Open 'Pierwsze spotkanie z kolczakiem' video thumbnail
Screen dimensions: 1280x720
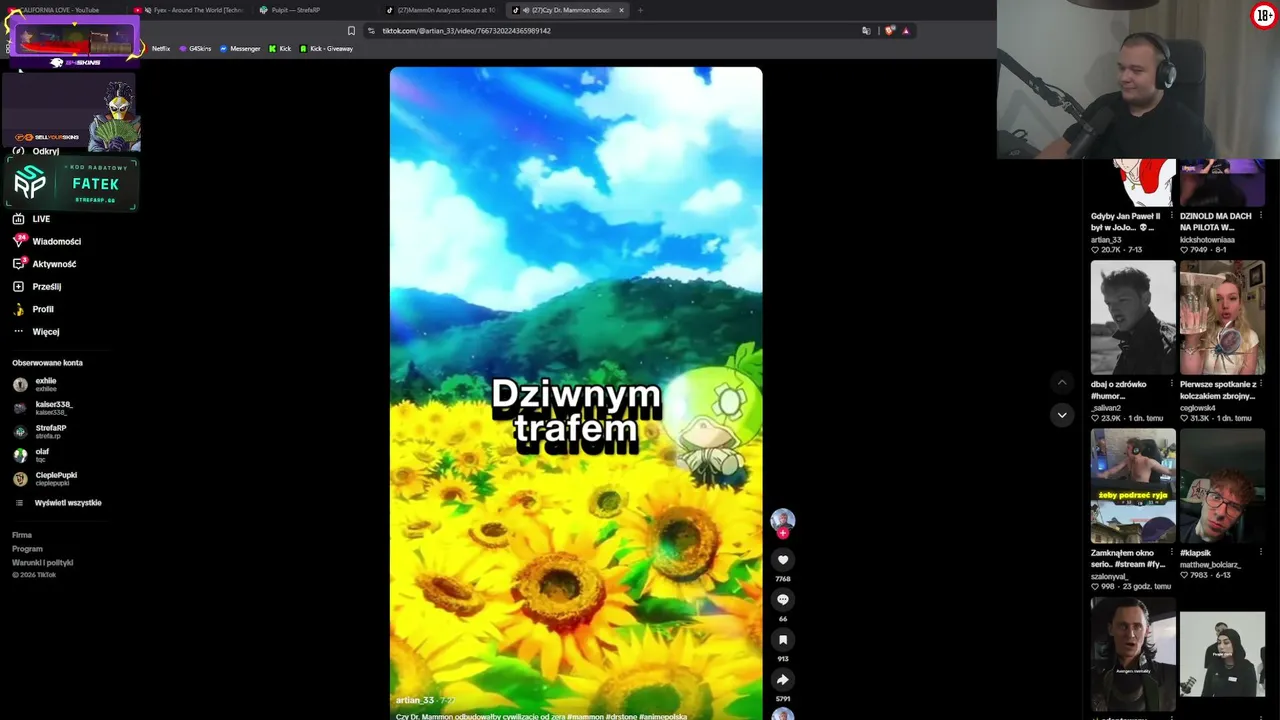point(1222,318)
